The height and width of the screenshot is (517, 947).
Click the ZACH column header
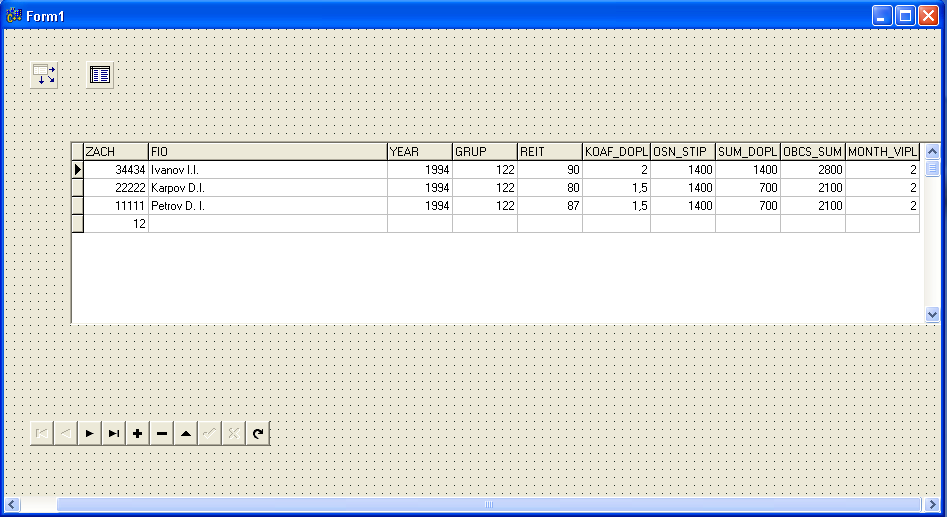point(116,152)
